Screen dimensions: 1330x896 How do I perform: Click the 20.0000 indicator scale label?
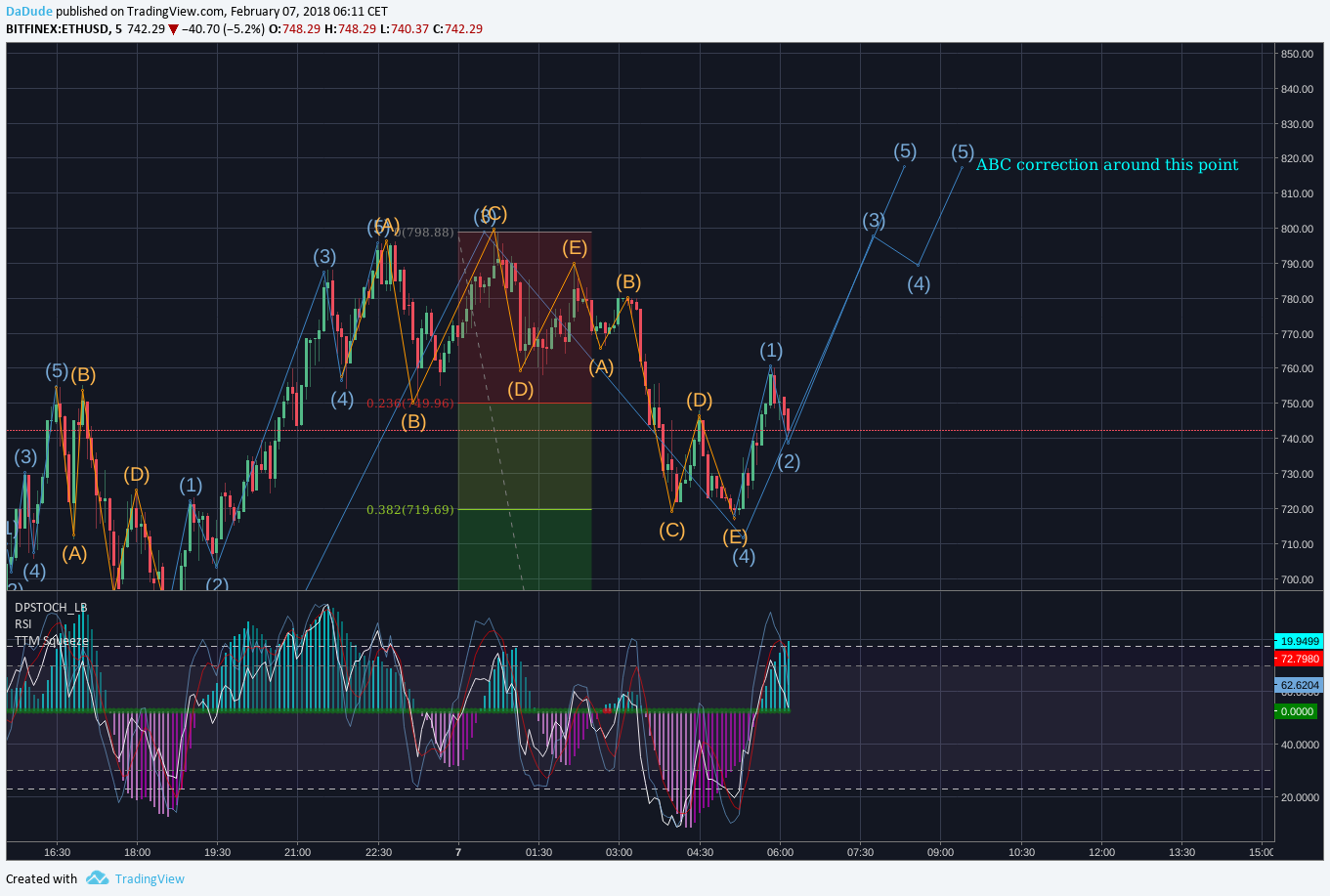tap(1300, 797)
